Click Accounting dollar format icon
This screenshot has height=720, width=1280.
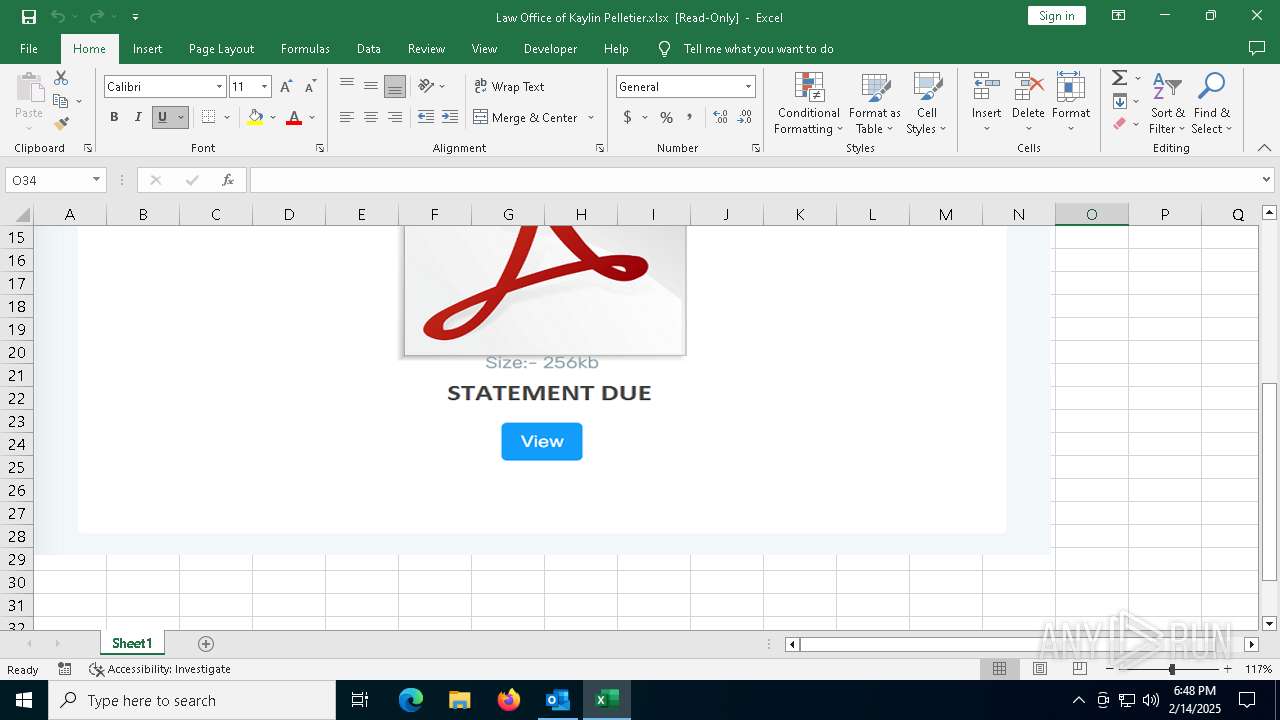pyautogui.click(x=627, y=118)
